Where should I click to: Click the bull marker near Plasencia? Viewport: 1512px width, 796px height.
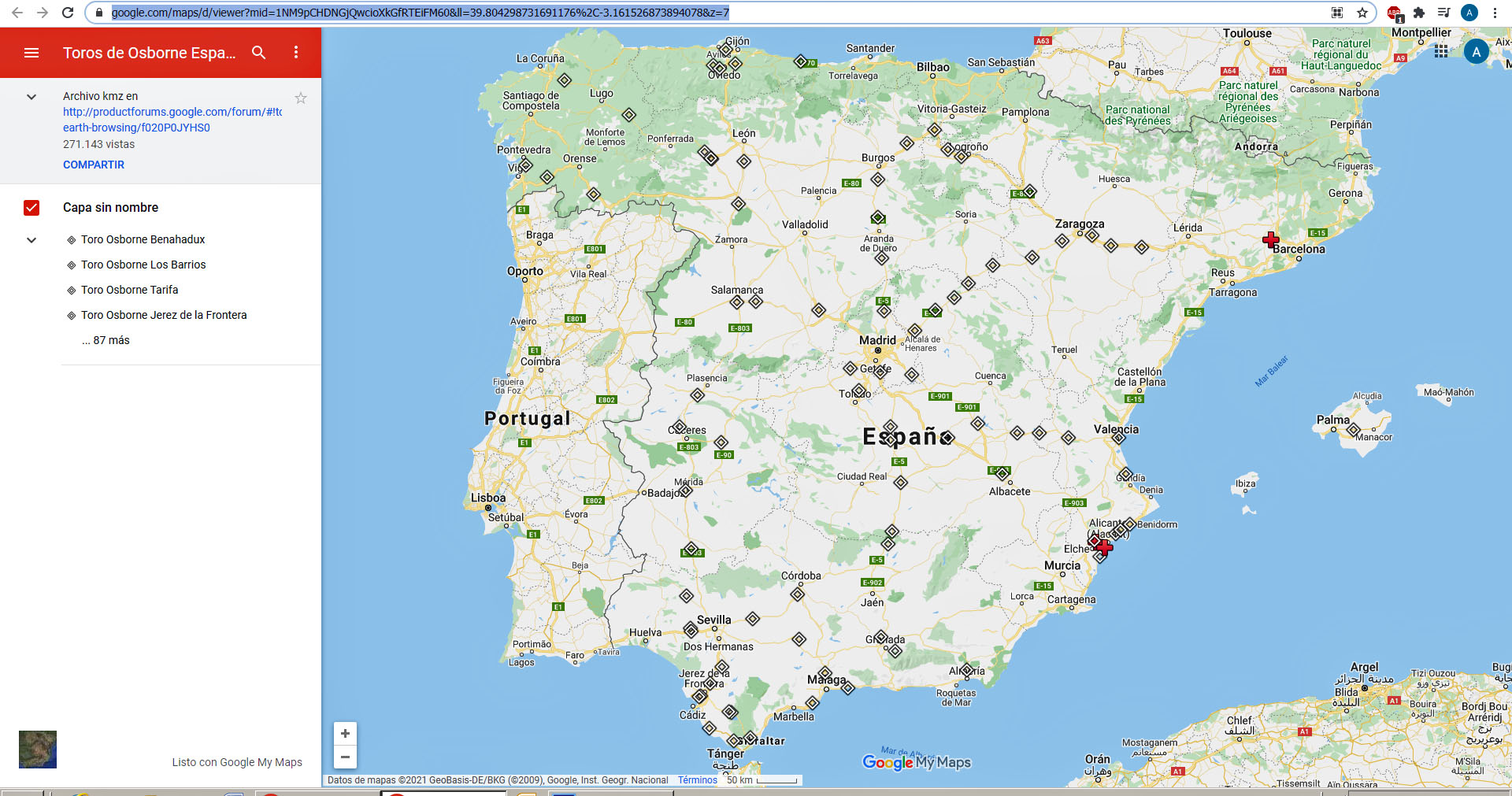698,394
